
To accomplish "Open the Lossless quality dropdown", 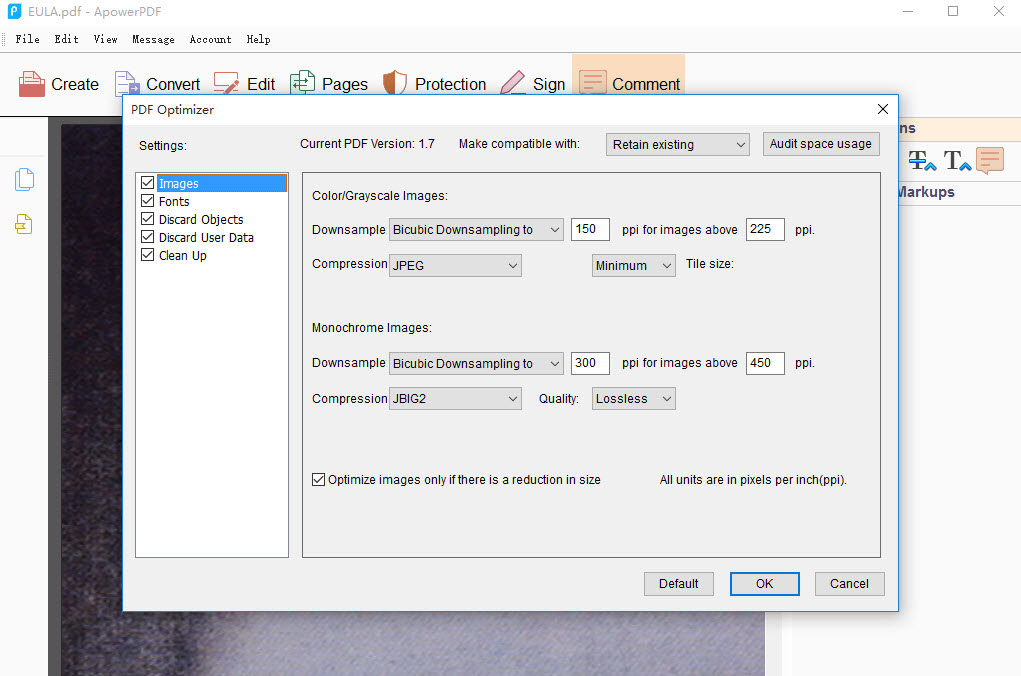I will click(x=634, y=399).
